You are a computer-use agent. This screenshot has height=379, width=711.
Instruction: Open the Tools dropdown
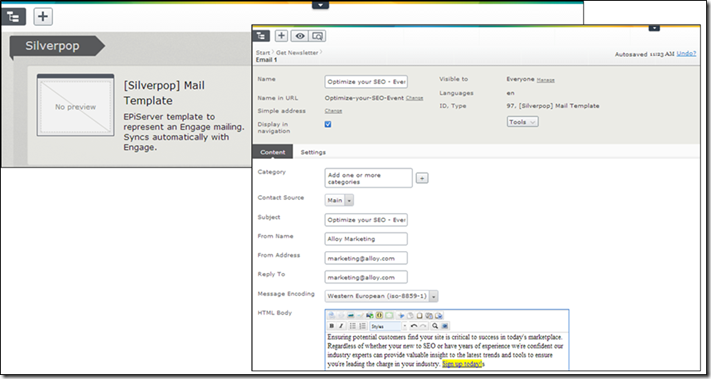(522, 122)
